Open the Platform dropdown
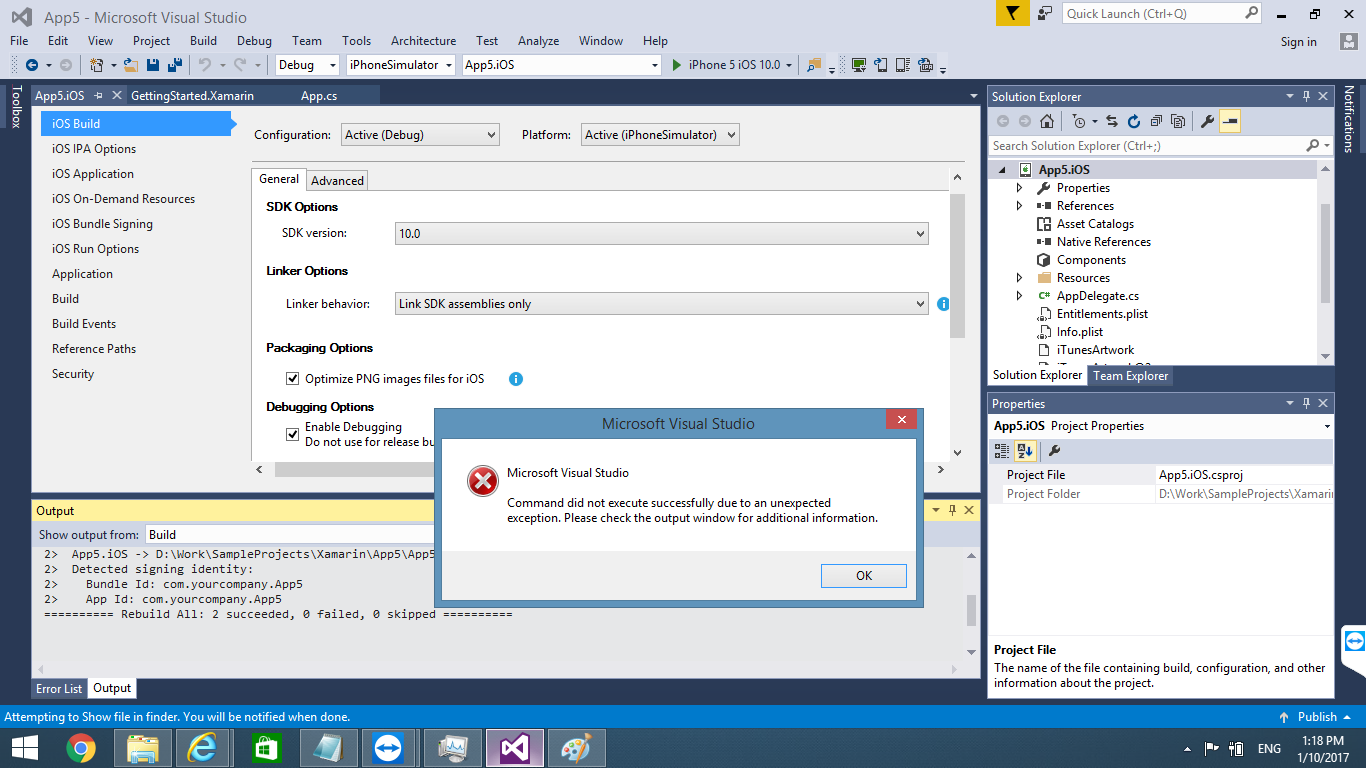 660,135
